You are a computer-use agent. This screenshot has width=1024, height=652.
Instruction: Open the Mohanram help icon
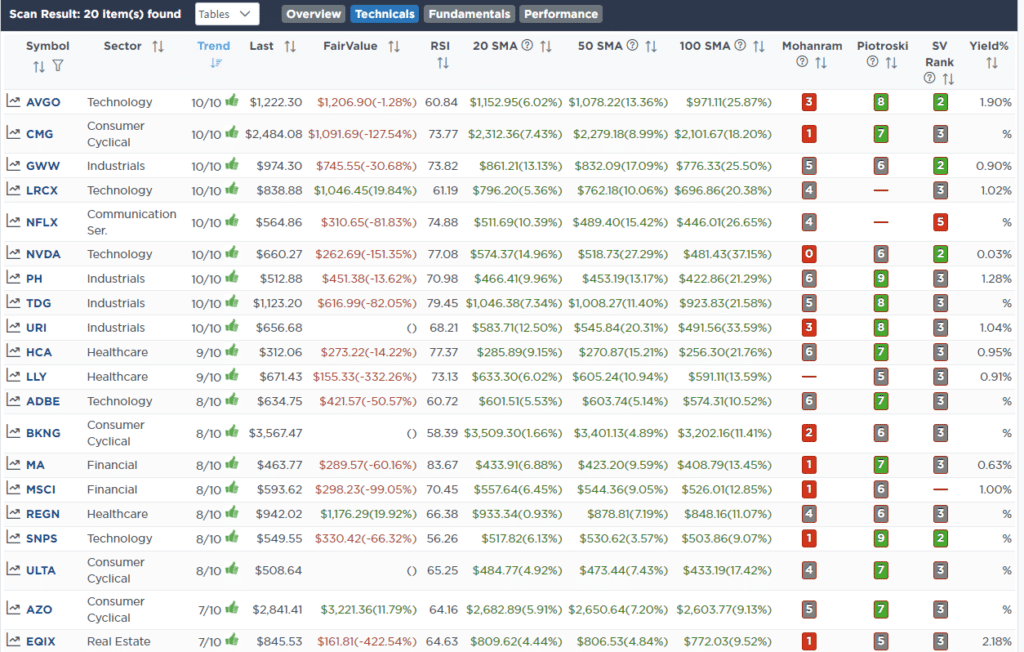(x=802, y=62)
